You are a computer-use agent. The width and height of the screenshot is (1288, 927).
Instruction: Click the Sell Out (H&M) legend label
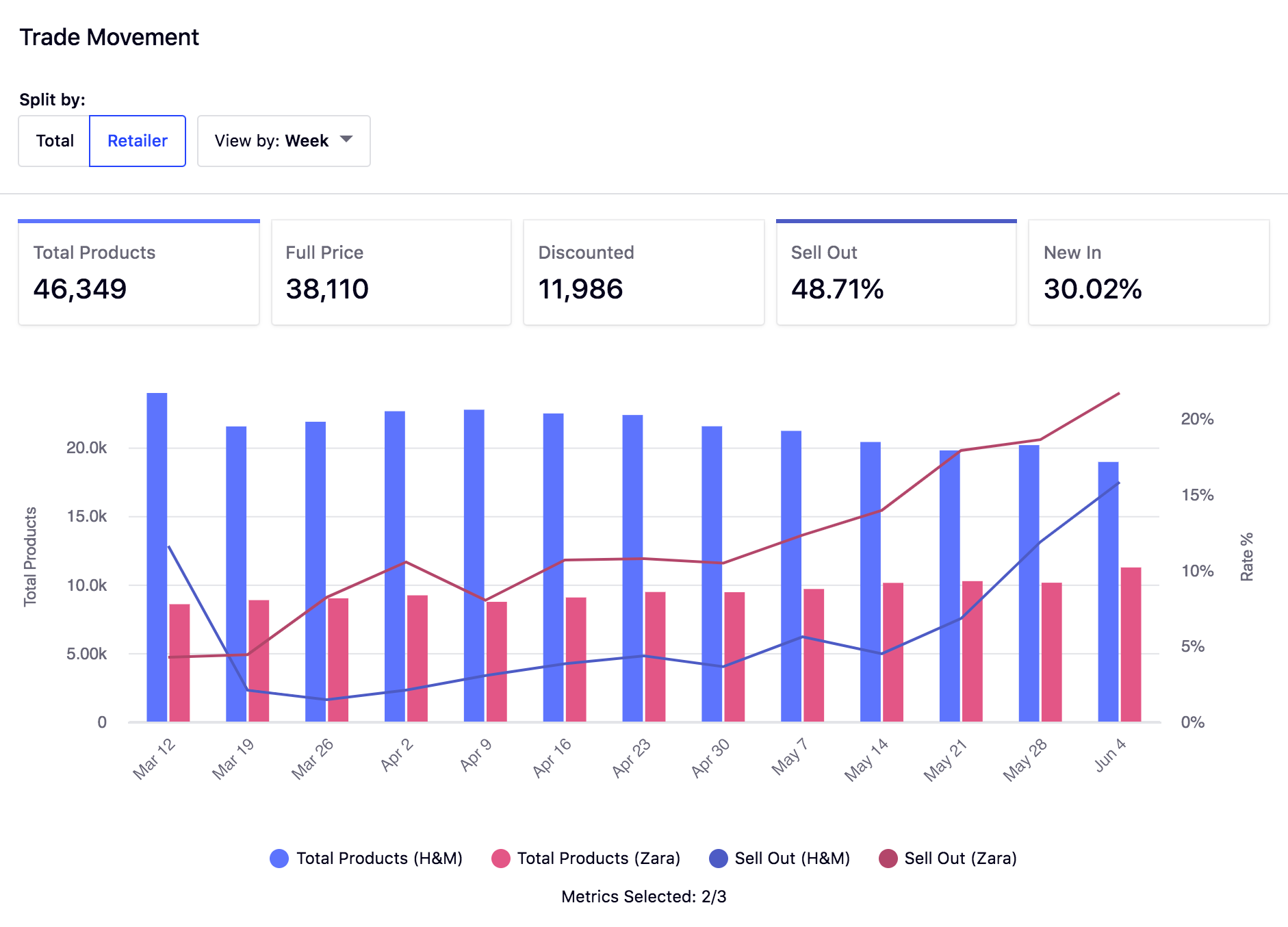pyautogui.click(x=793, y=859)
